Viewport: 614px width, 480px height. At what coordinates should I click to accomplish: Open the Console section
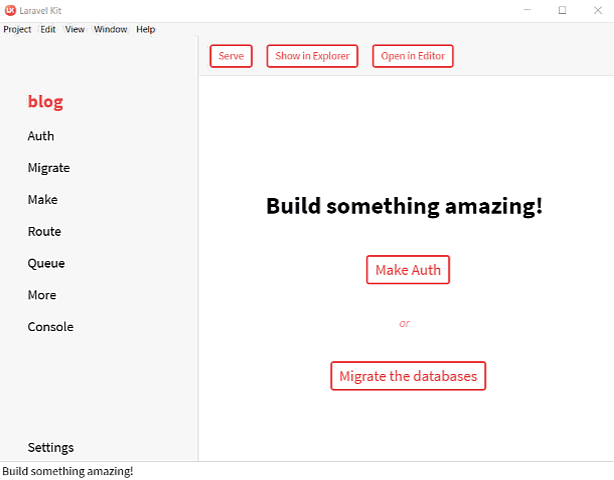tap(51, 327)
